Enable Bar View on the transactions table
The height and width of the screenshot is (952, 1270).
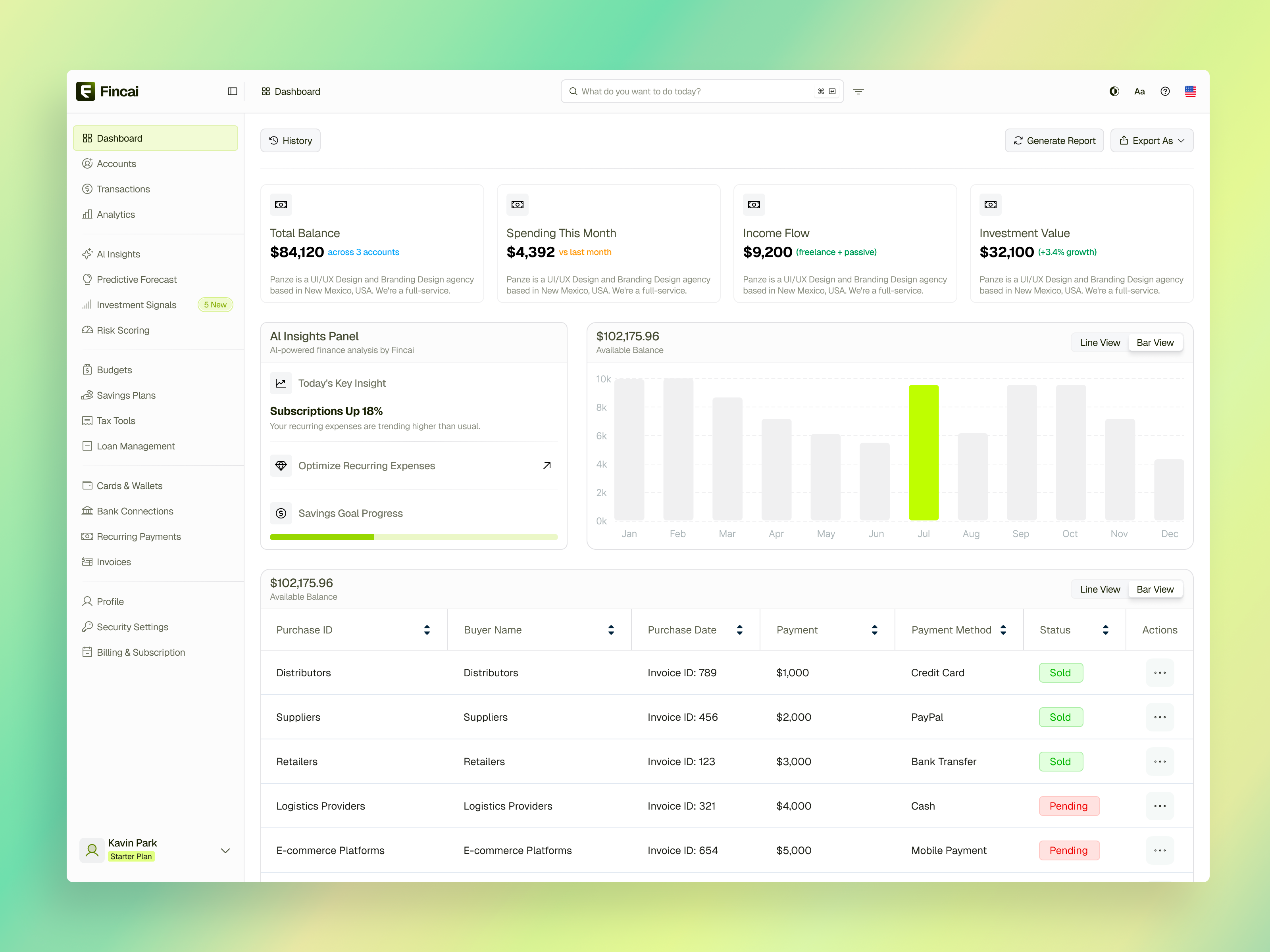tap(1155, 589)
